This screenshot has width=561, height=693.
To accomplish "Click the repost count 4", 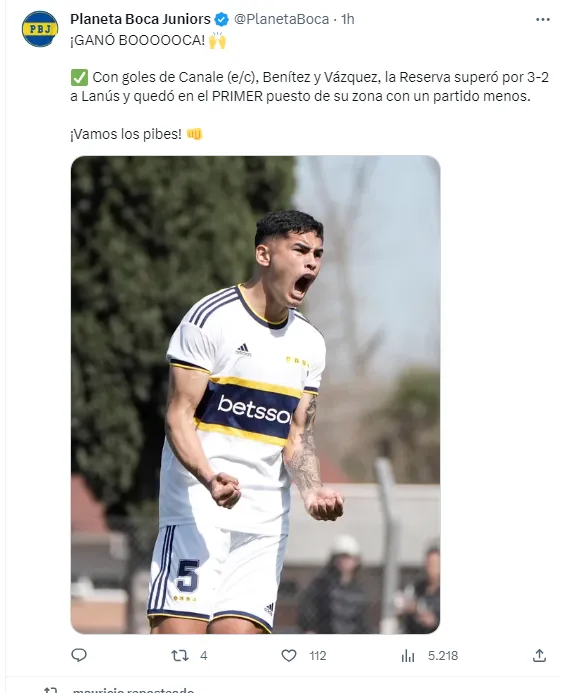I will (203, 655).
